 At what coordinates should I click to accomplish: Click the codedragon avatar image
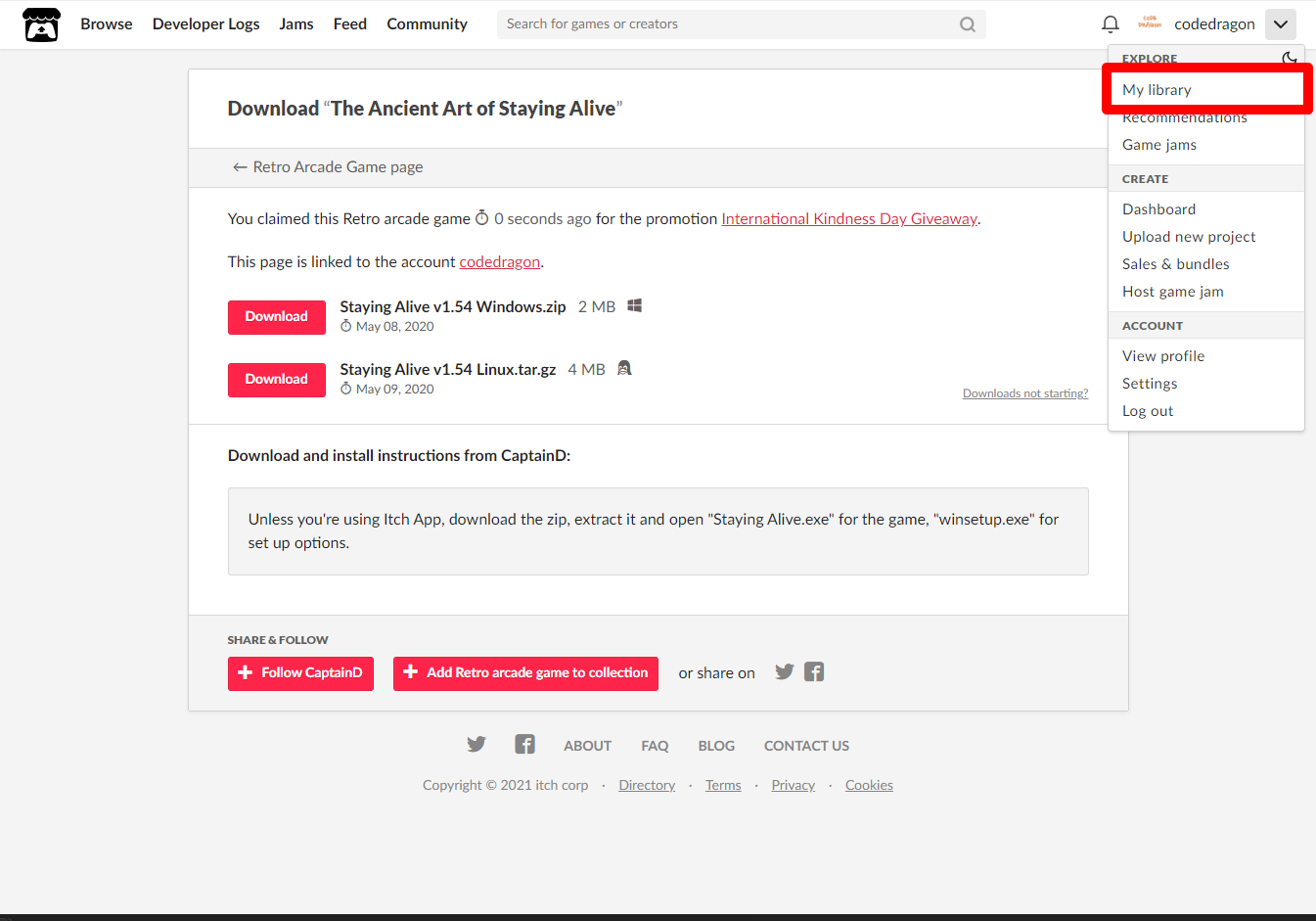tap(1150, 23)
